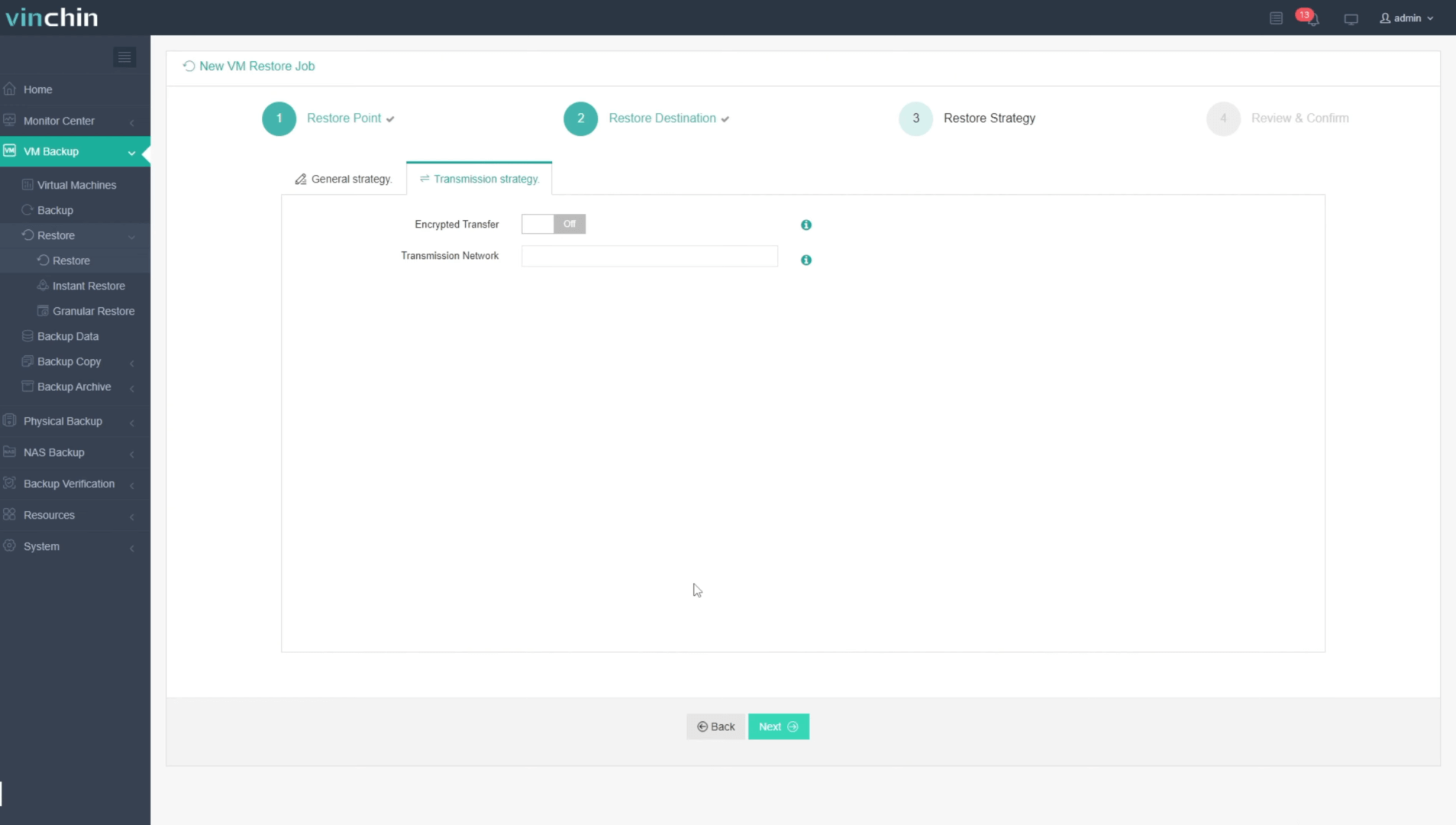Expand the Backup Verification arrow
This screenshot has width=1456, height=825.
pyautogui.click(x=132, y=485)
